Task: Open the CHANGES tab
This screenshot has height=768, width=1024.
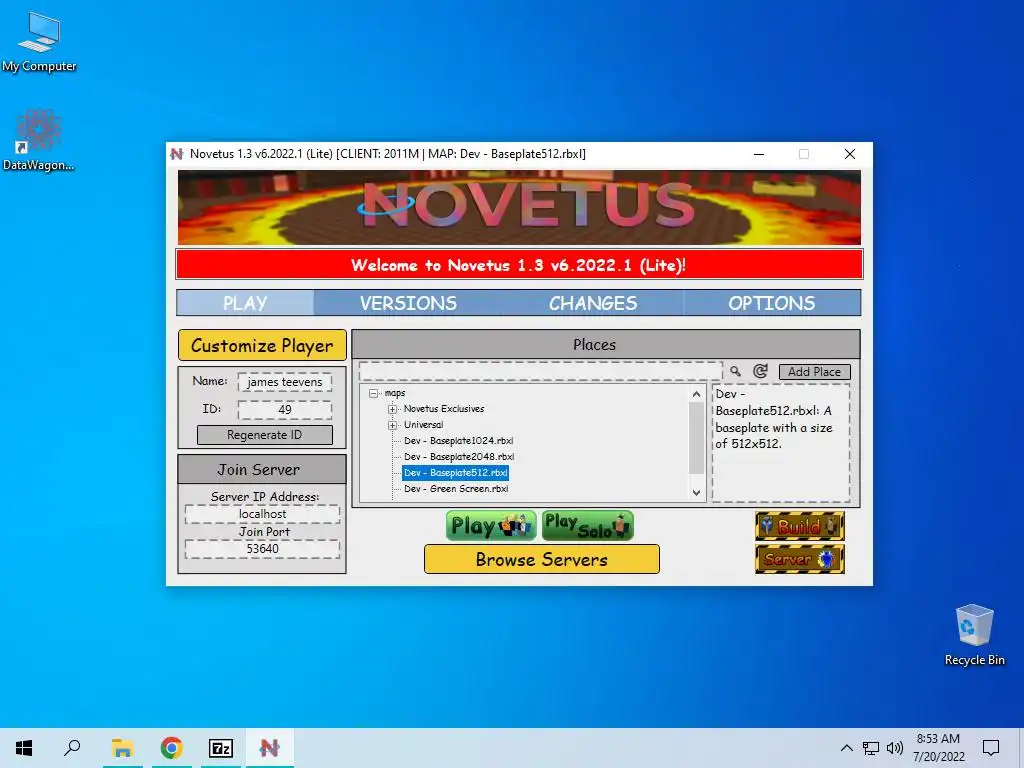Action: [x=592, y=303]
